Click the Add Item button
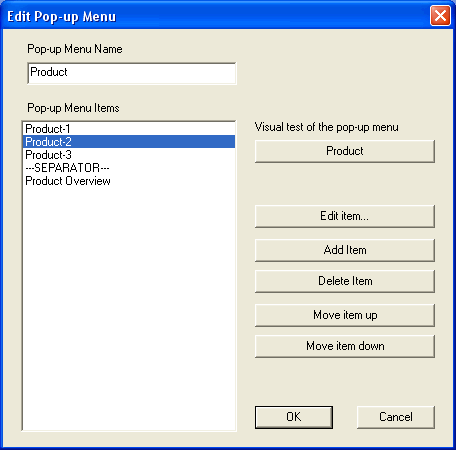The height and width of the screenshot is (450, 456). click(x=345, y=250)
